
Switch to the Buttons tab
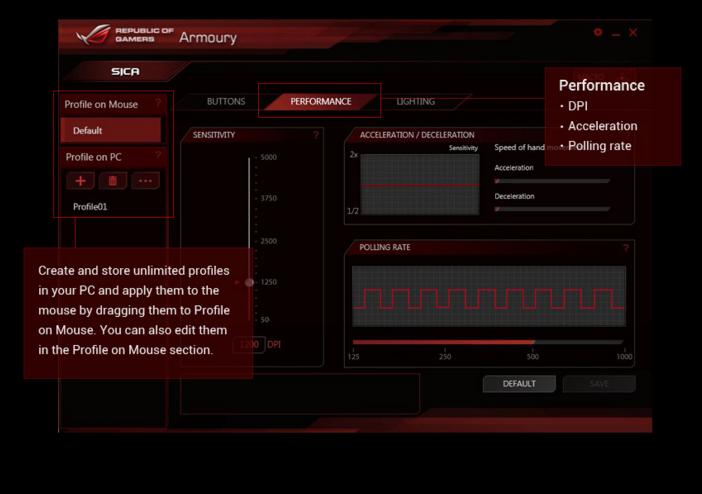pos(226,102)
